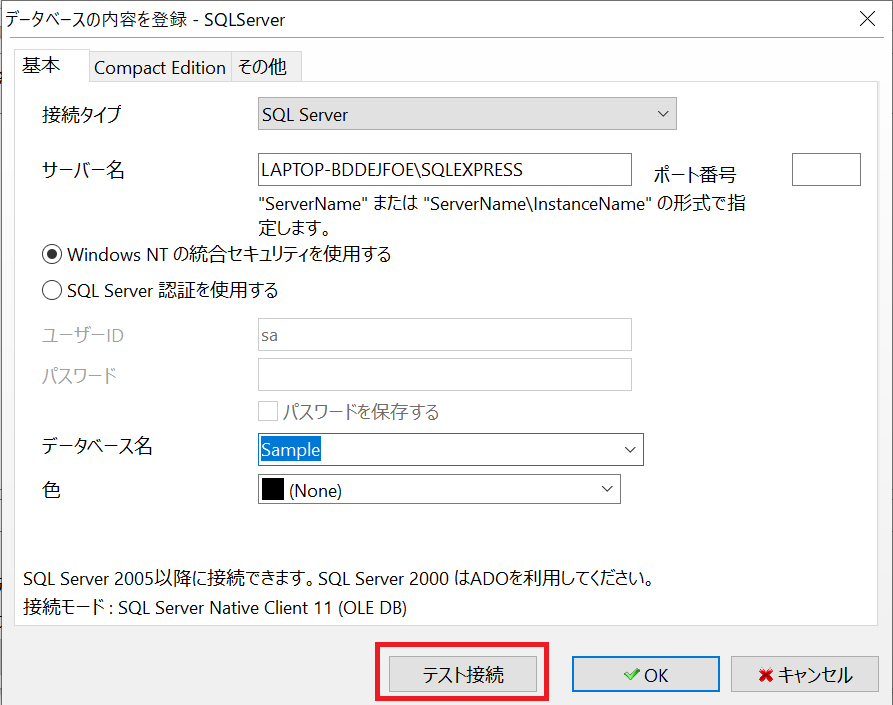Click the ポート番号 label
This screenshot has height=705, width=893.
tap(695, 174)
